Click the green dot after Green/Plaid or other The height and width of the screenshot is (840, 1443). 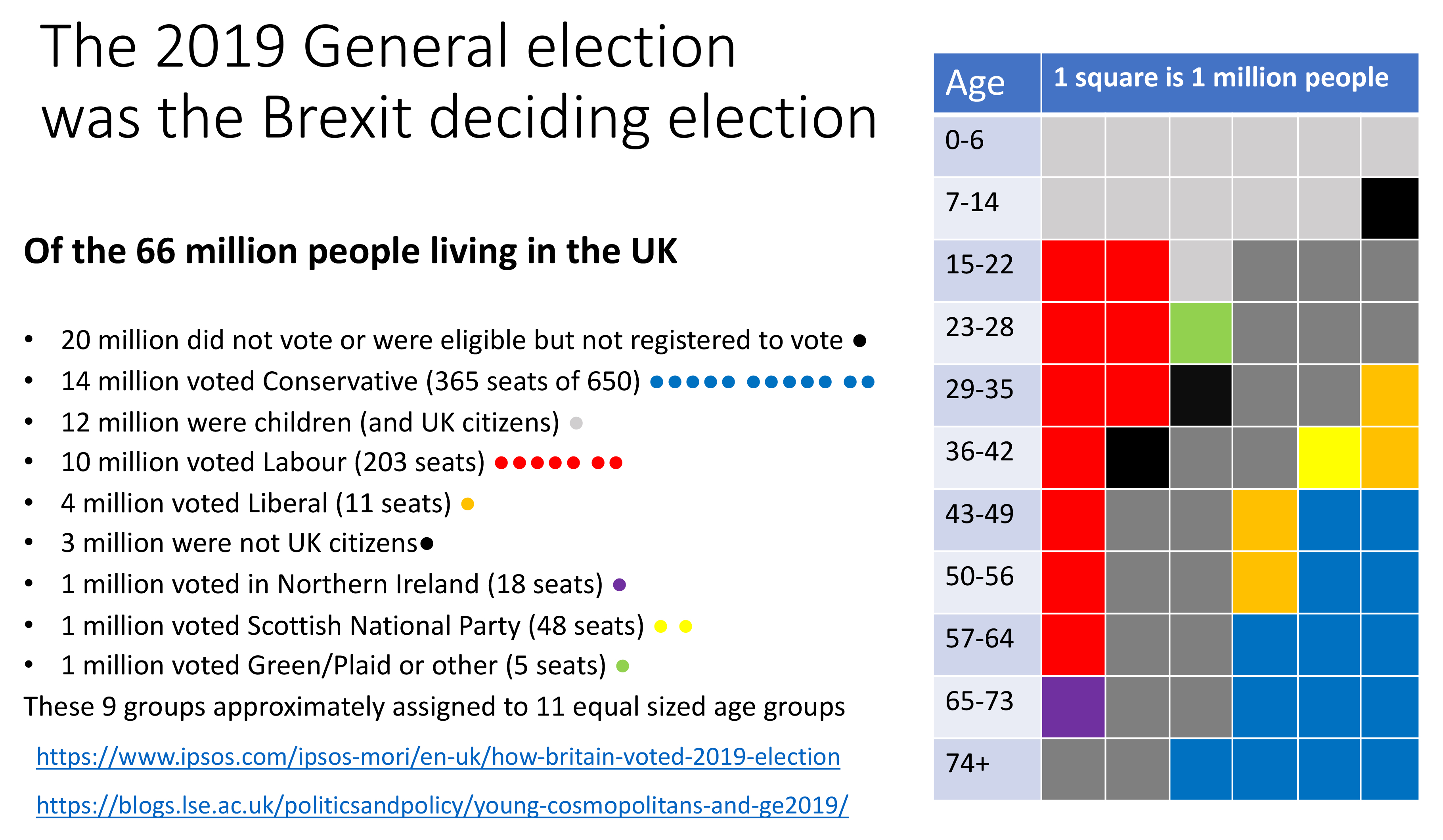622,666
